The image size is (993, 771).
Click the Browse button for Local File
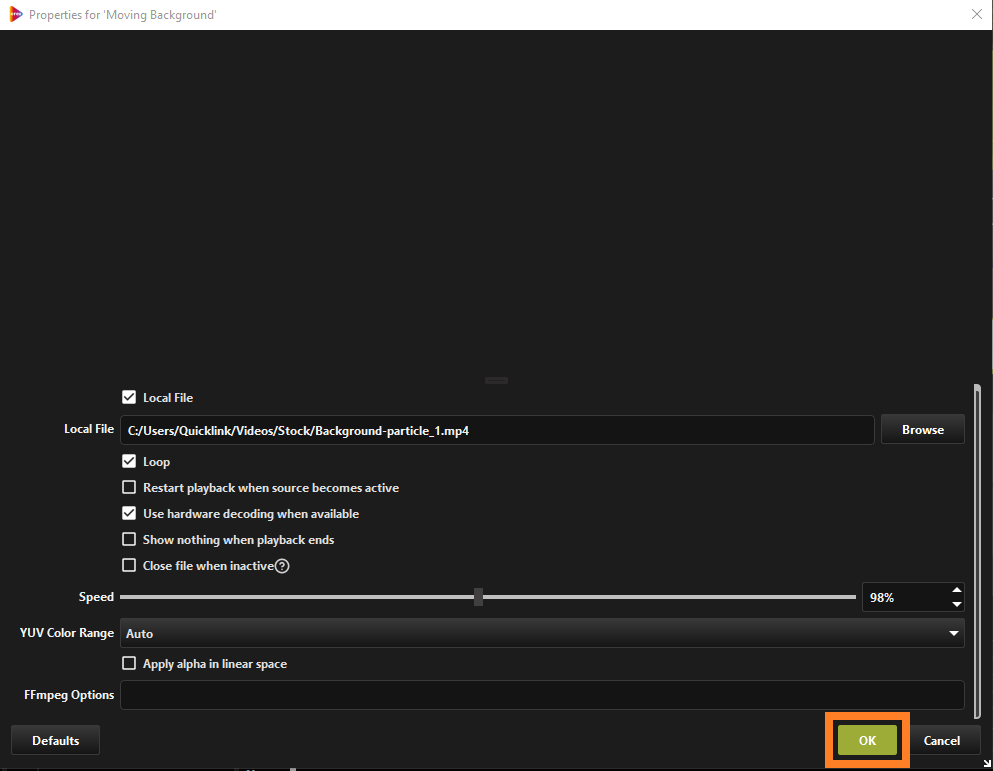coord(923,430)
